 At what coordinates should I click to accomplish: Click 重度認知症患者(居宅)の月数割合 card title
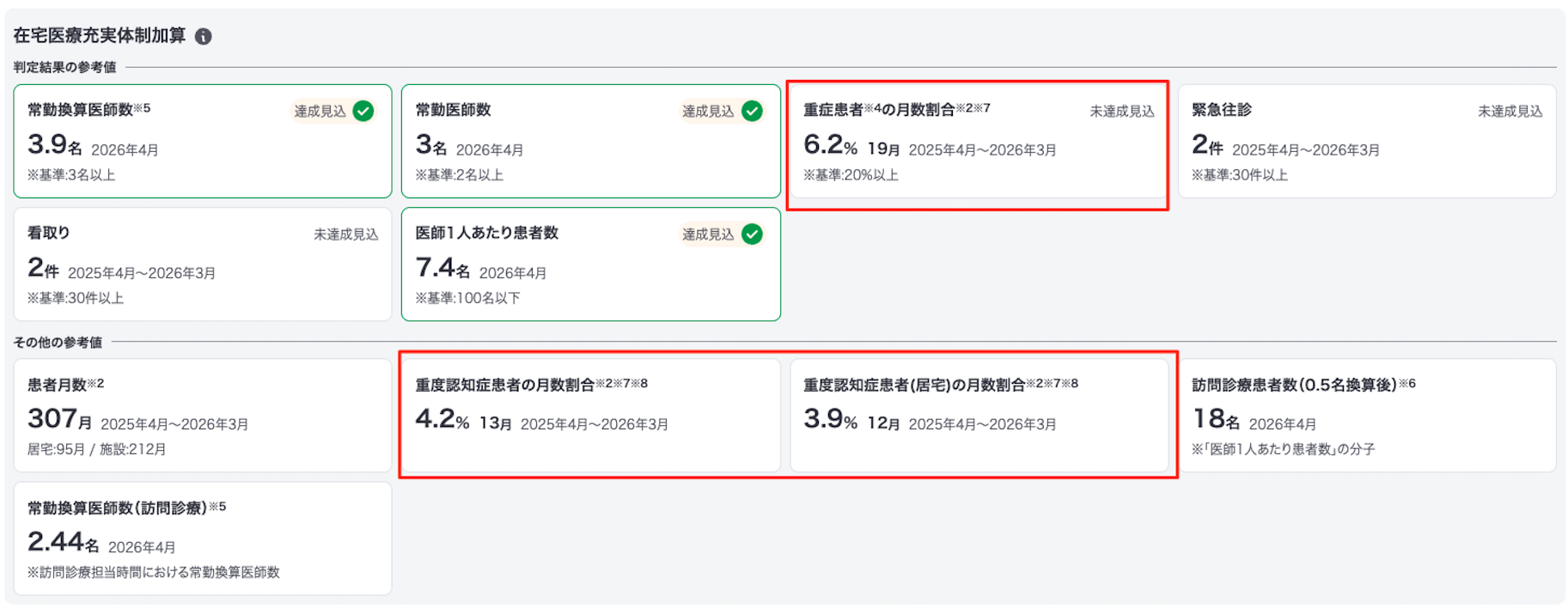[x=940, y=384]
